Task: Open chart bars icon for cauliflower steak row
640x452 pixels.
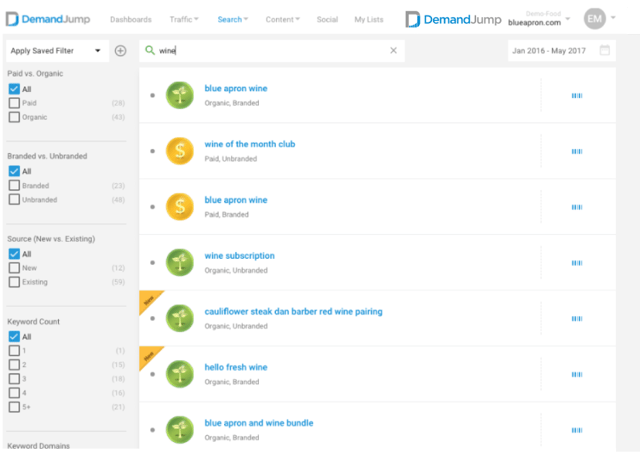Action: (x=577, y=318)
